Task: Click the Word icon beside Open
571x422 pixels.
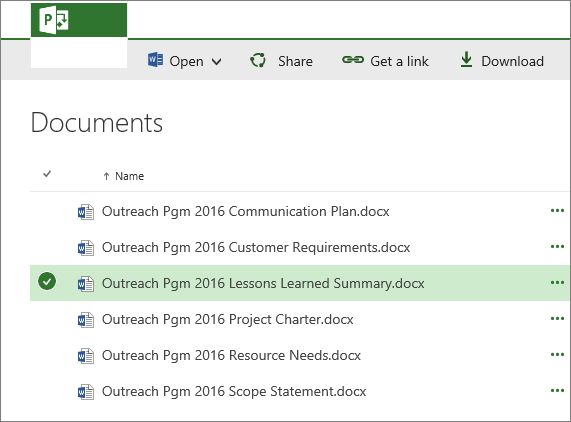Action: (155, 60)
